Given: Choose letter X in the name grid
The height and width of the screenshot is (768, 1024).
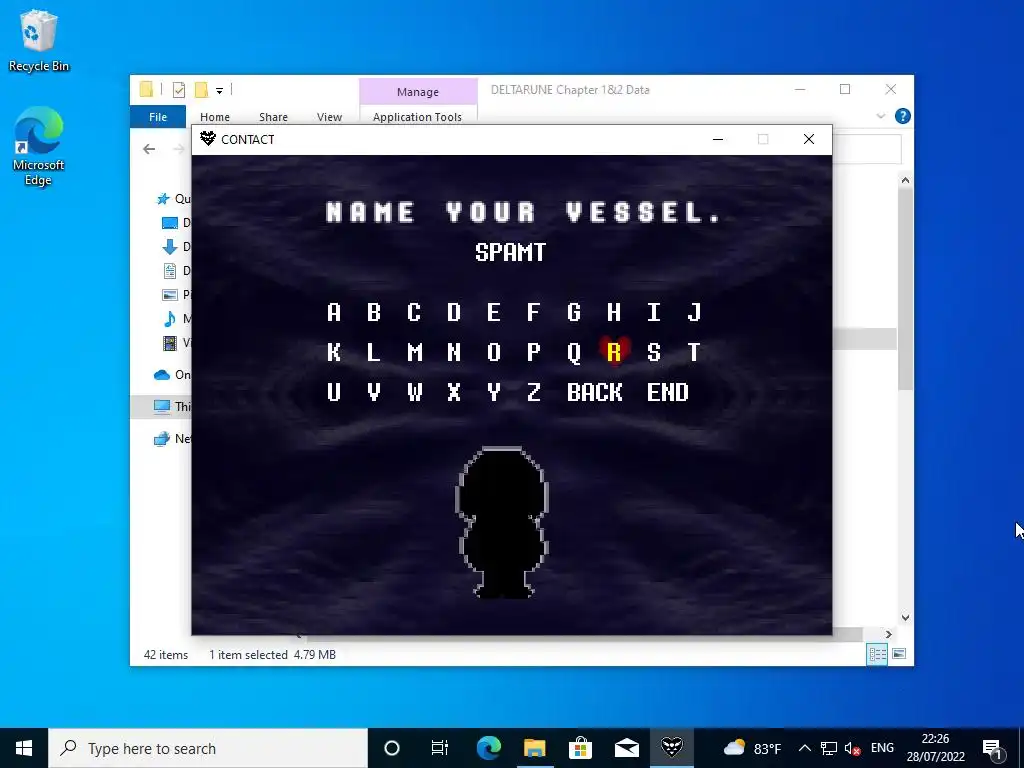Looking at the screenshot, I should click(x=453, y=392).
